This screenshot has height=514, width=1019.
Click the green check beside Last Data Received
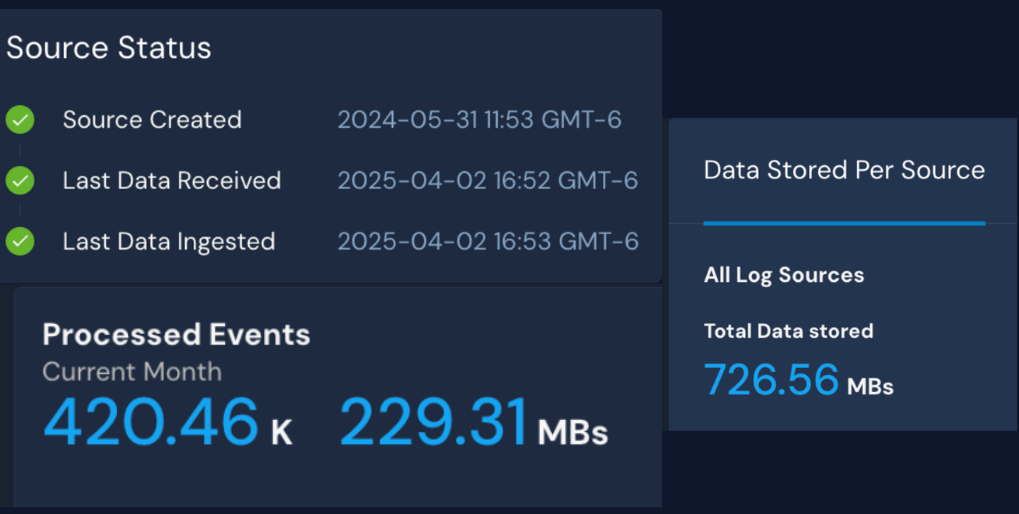coord(20,181)
